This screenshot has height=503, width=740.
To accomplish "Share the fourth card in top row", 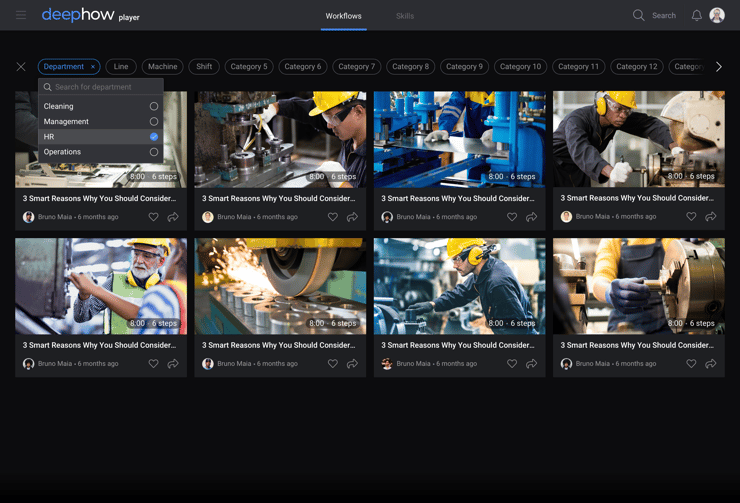I will click(x=711, y=217).
